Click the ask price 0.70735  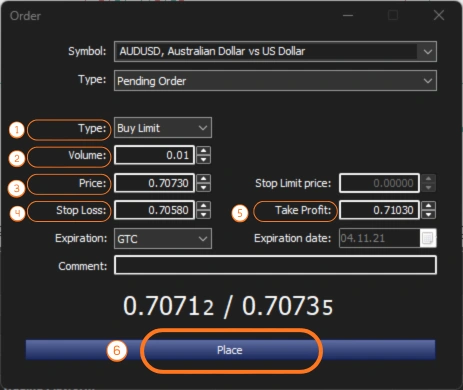click(287, 306)
